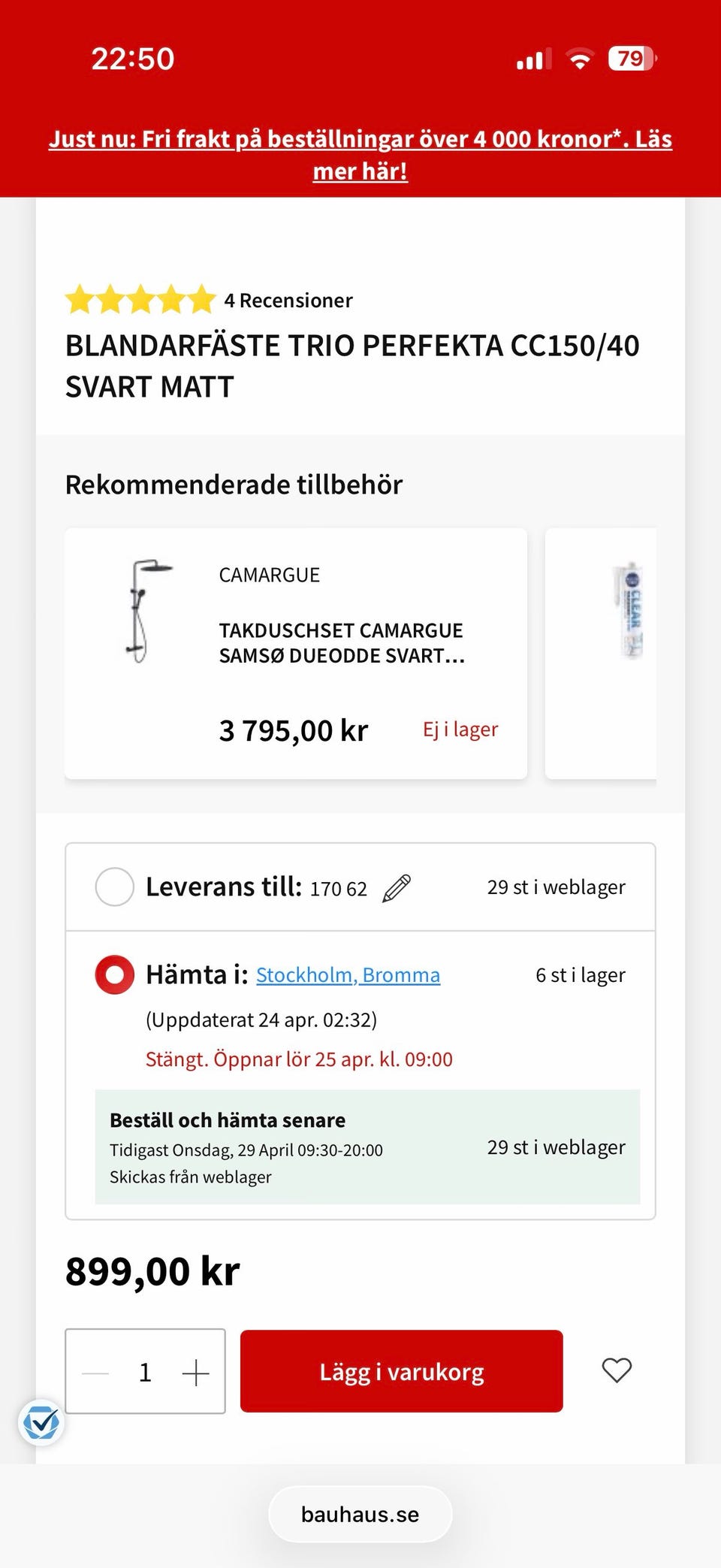Viewport: 721px width, 1568px height.
Task: Open the Stockholm, Bromma store link
Action: [x=348, y=975]
